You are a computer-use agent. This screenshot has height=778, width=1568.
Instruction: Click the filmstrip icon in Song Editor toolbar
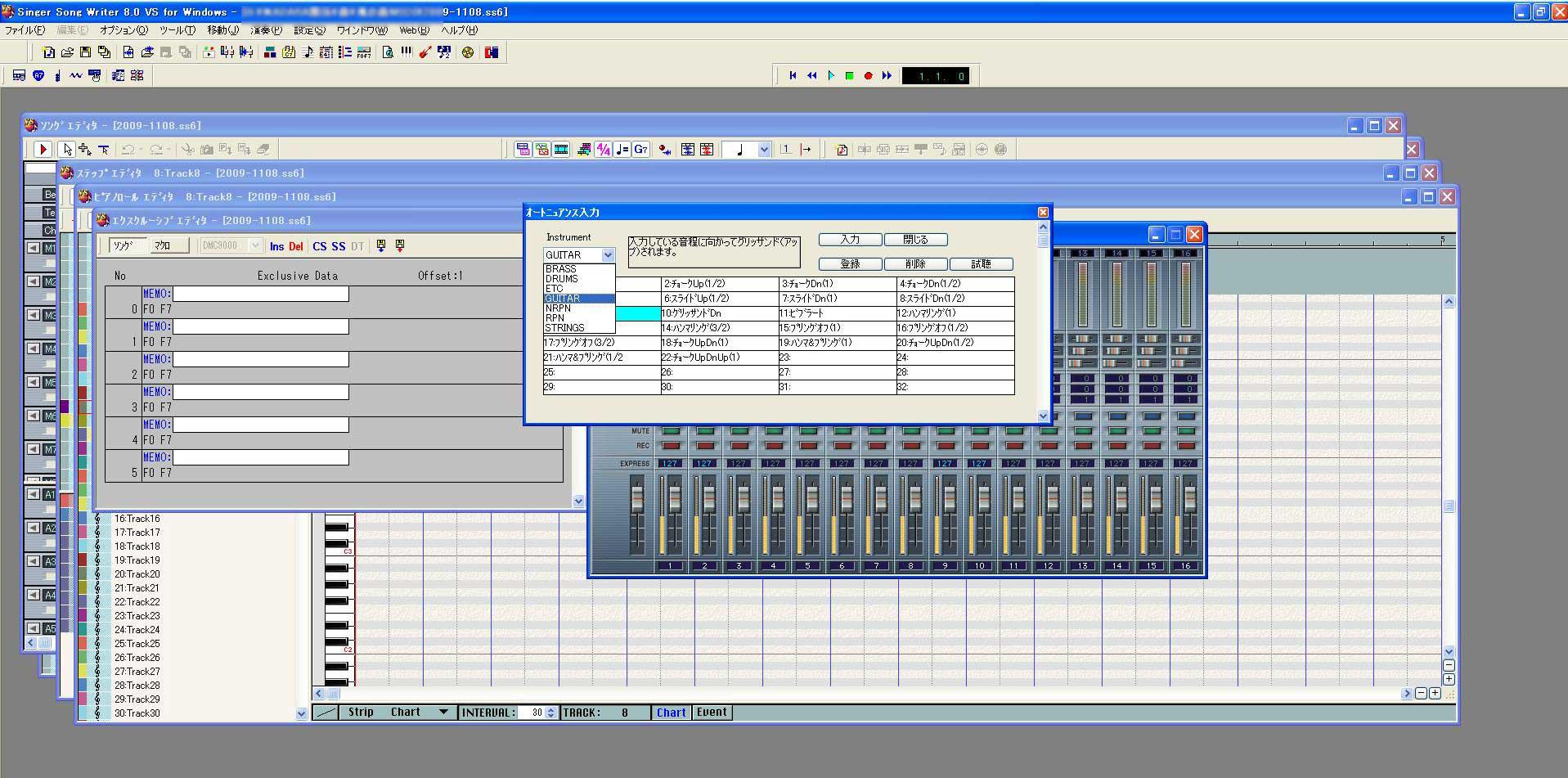pyautogui.click(x=561, y=149)
